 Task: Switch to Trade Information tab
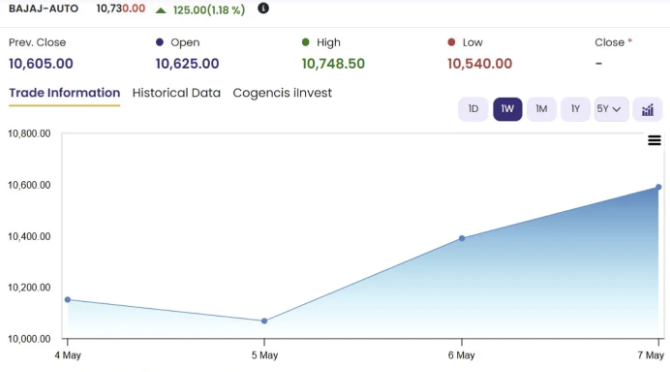coord(65,93)
